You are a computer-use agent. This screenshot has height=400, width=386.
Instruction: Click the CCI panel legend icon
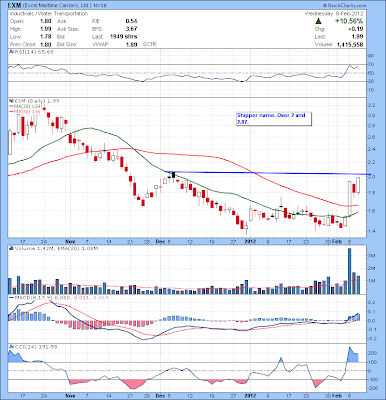pyautogui.click(x=11, y=347)
